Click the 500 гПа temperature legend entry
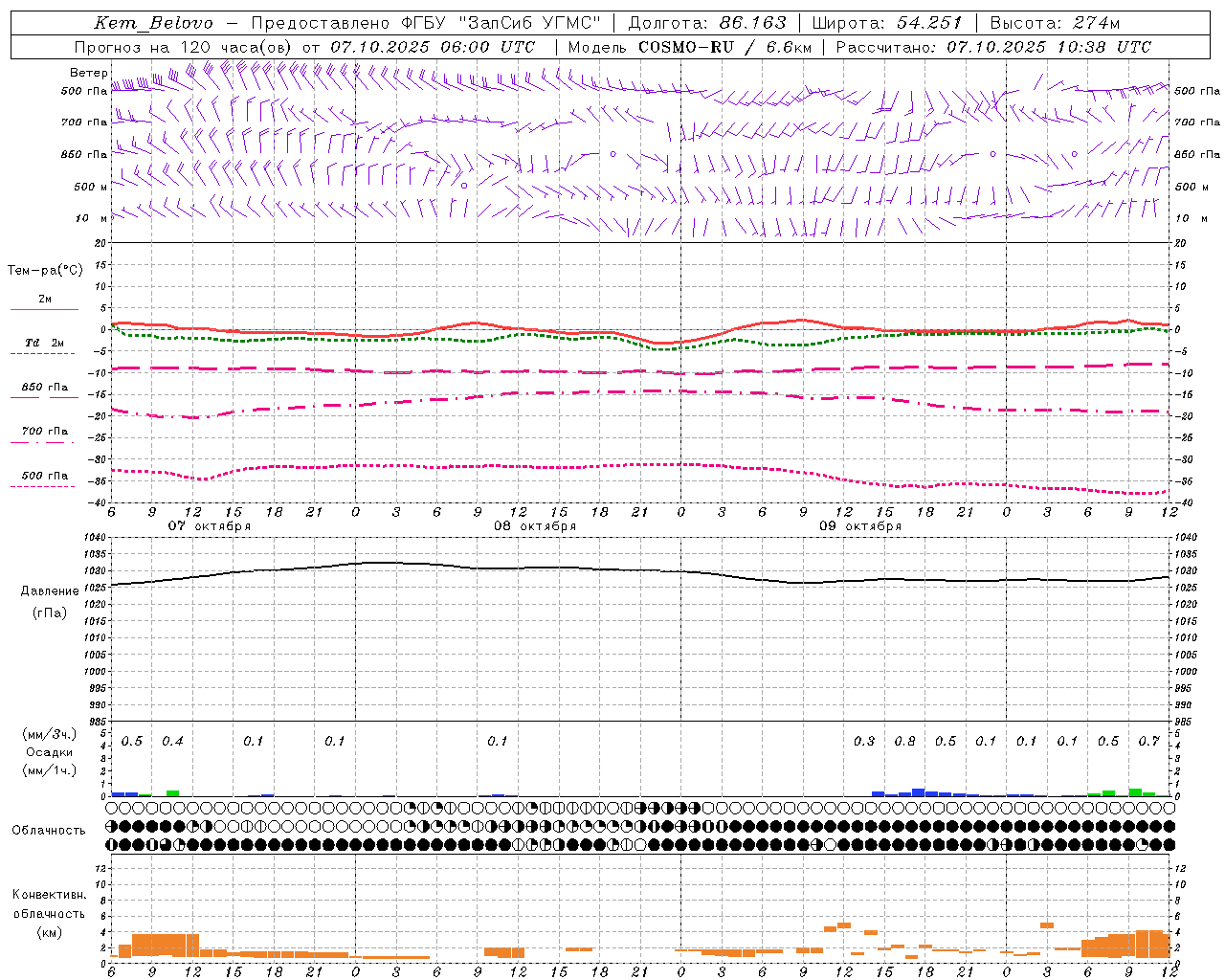1225x980 pixels. [44, 476]
